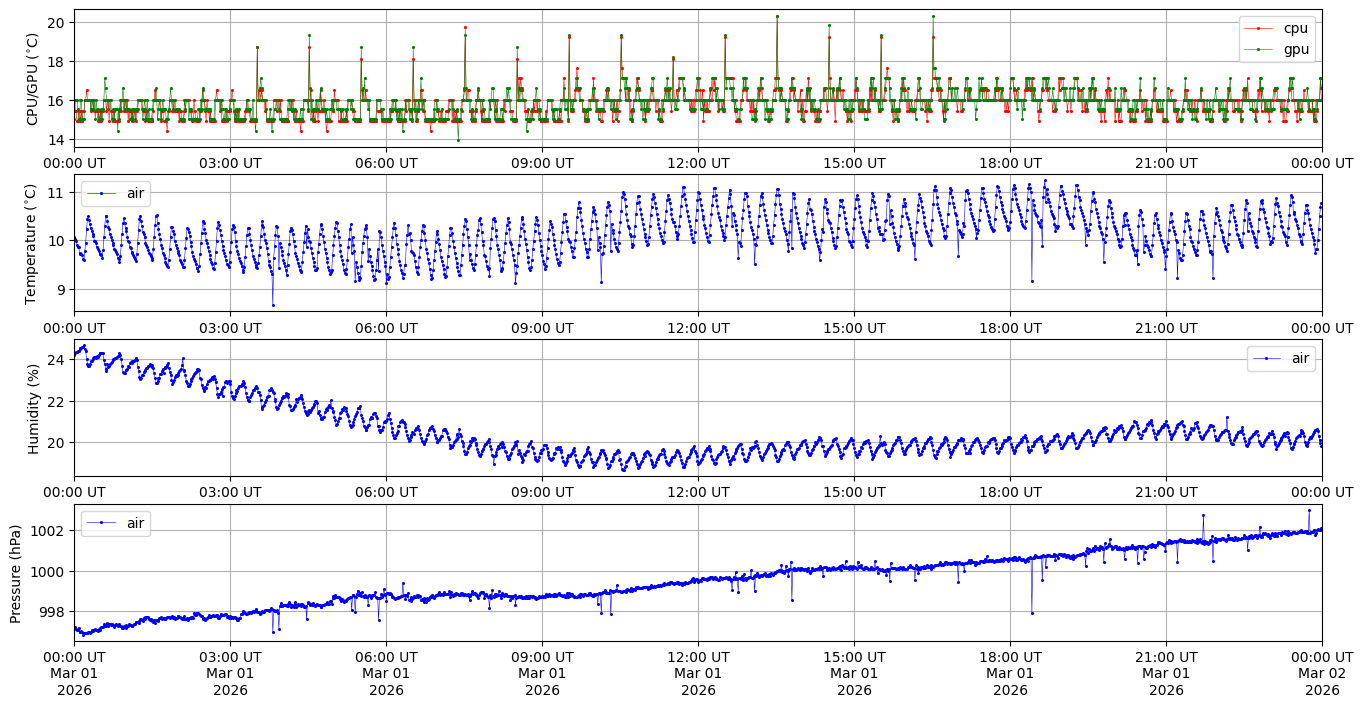Click the 14 tick on the CPU/GPU axis
The height and width of the screenshot is (707, 1363).
[56, 140]
